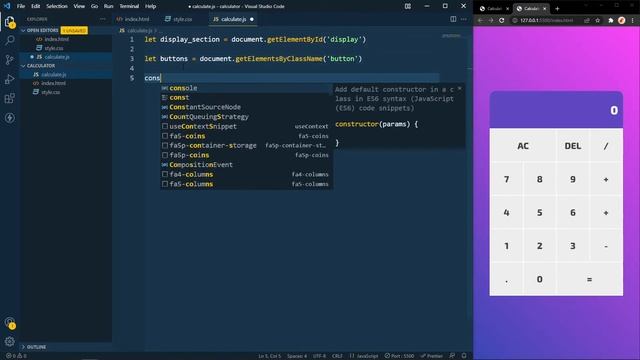Choose 'ConstantSourceNode' suggestion
Viewport: 640px width, 360px height.
tap(247, 107)
